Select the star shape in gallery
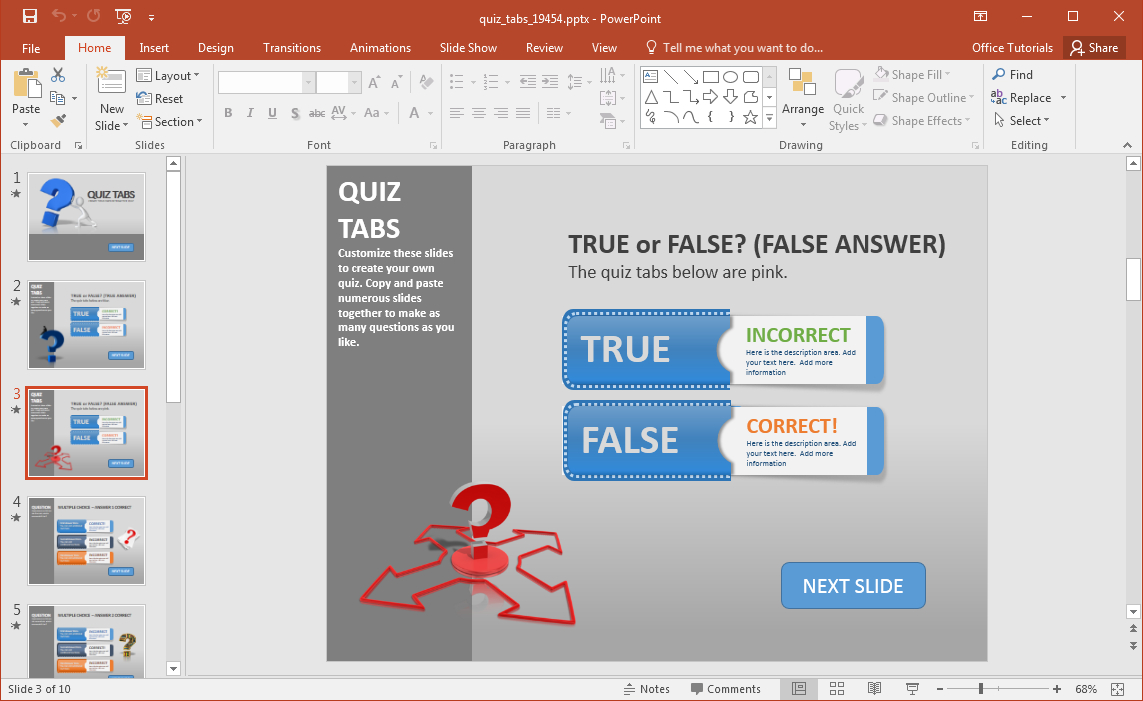The width and height of the screenshot is (1143, 701). point(750,117)
